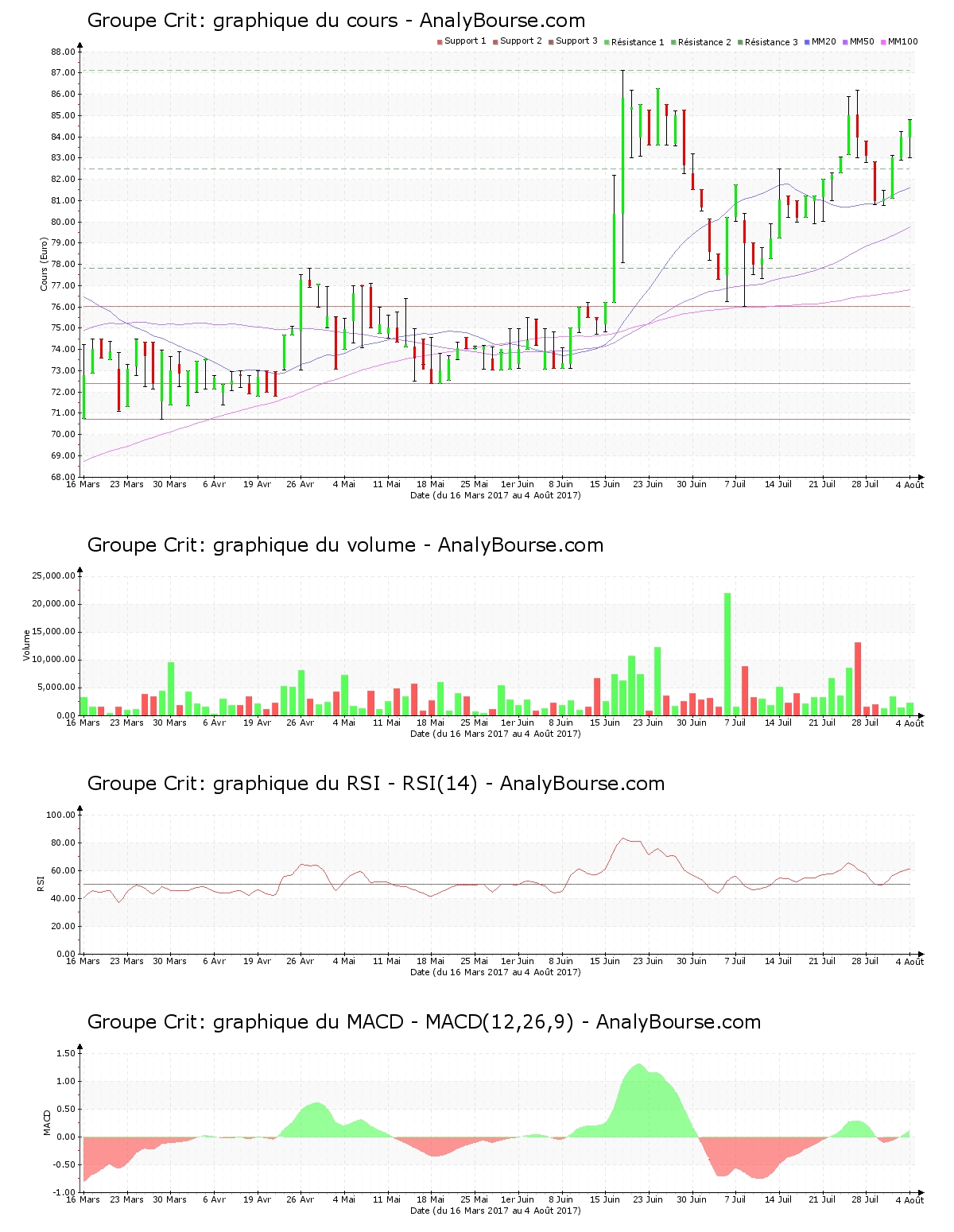
Task: Select the 'MM50' legend label
Action: [862, 41]
